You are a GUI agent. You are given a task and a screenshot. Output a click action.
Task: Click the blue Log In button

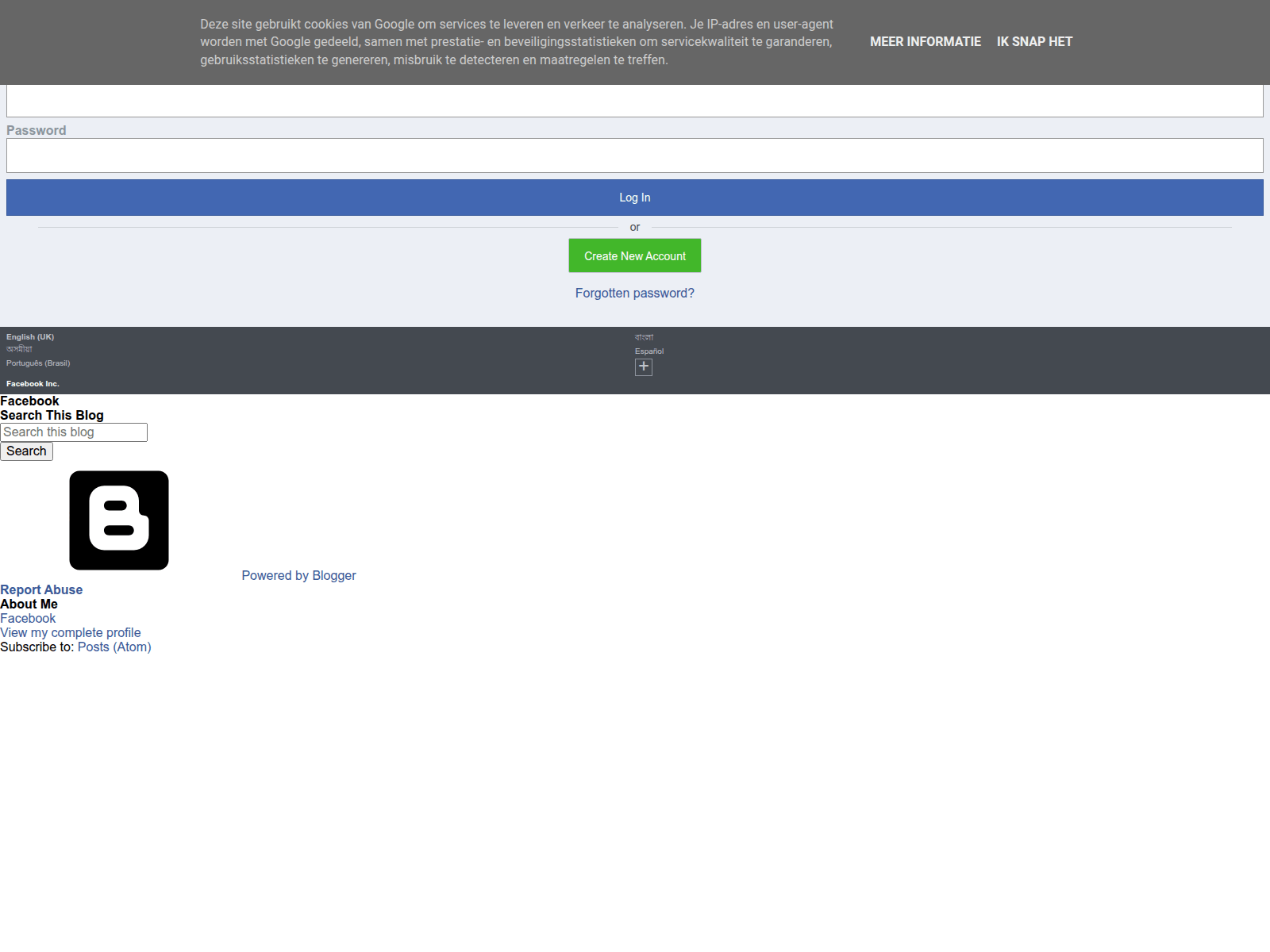tap(635, 198)
